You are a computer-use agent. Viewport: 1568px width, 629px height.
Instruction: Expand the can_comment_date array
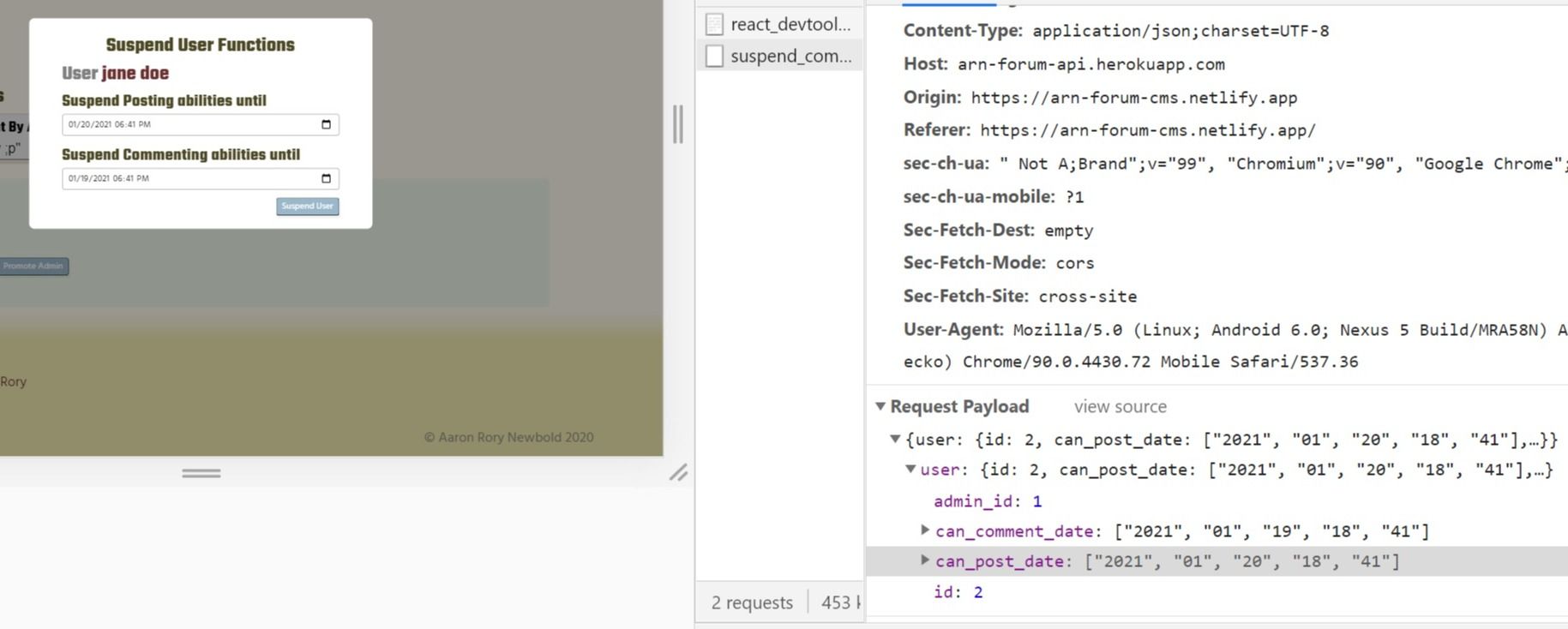point(925,530)
